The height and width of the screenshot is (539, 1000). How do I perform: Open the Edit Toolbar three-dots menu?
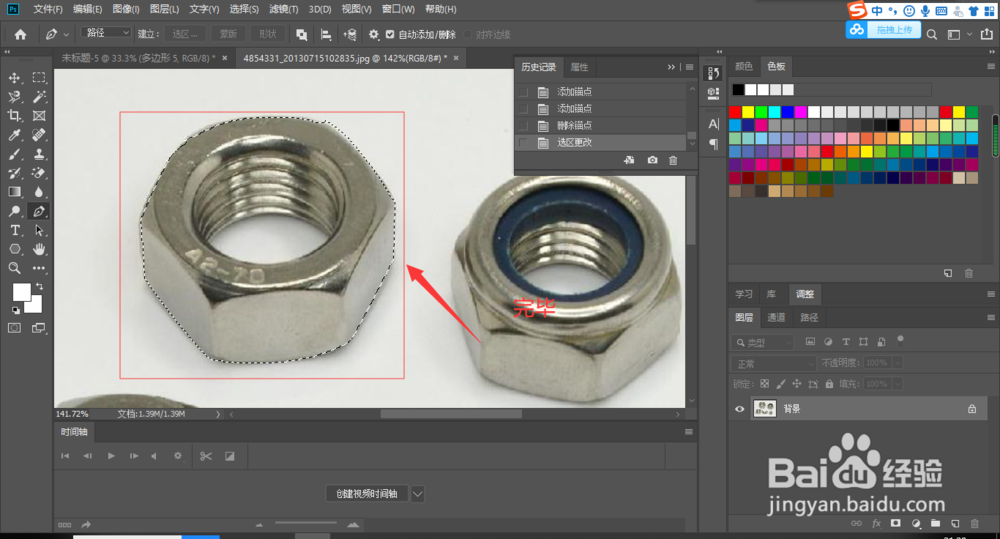click(x=39, y=269)
